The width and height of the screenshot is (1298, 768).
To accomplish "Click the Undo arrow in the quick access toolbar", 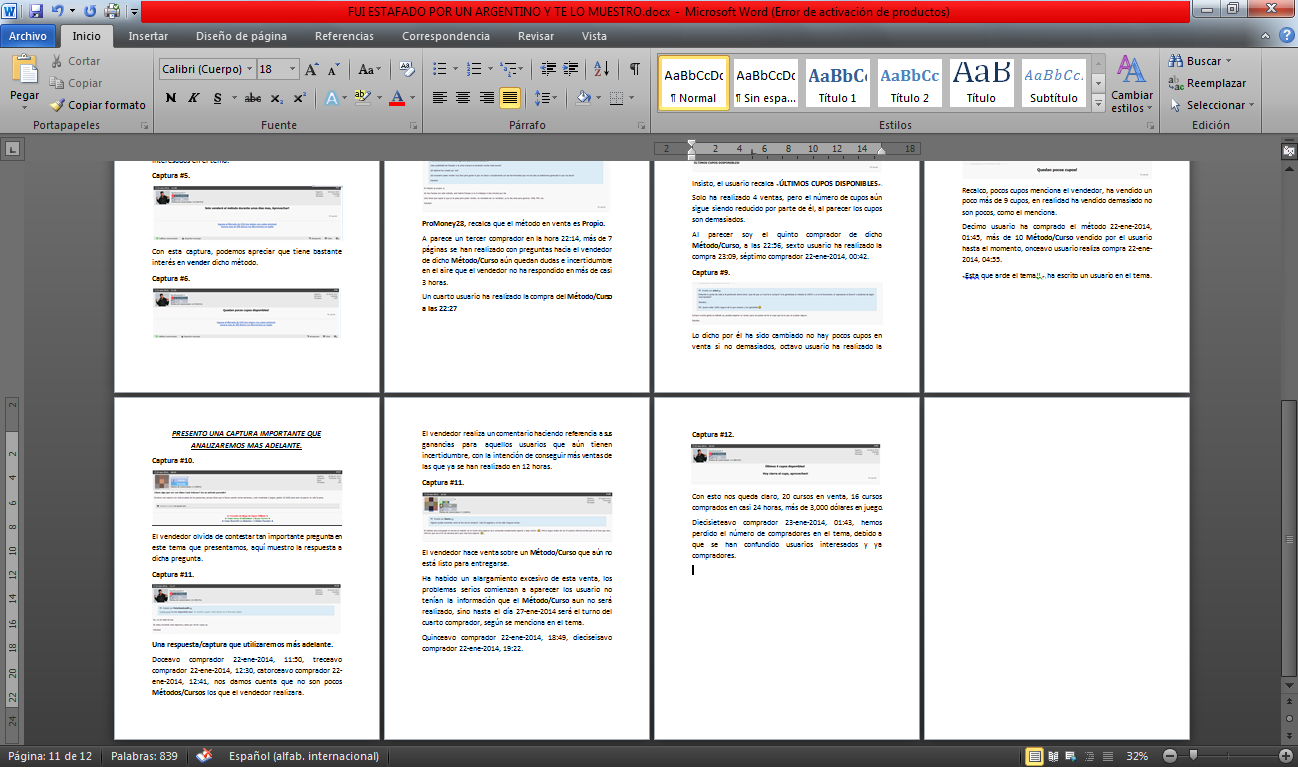I will pos(57,12).
